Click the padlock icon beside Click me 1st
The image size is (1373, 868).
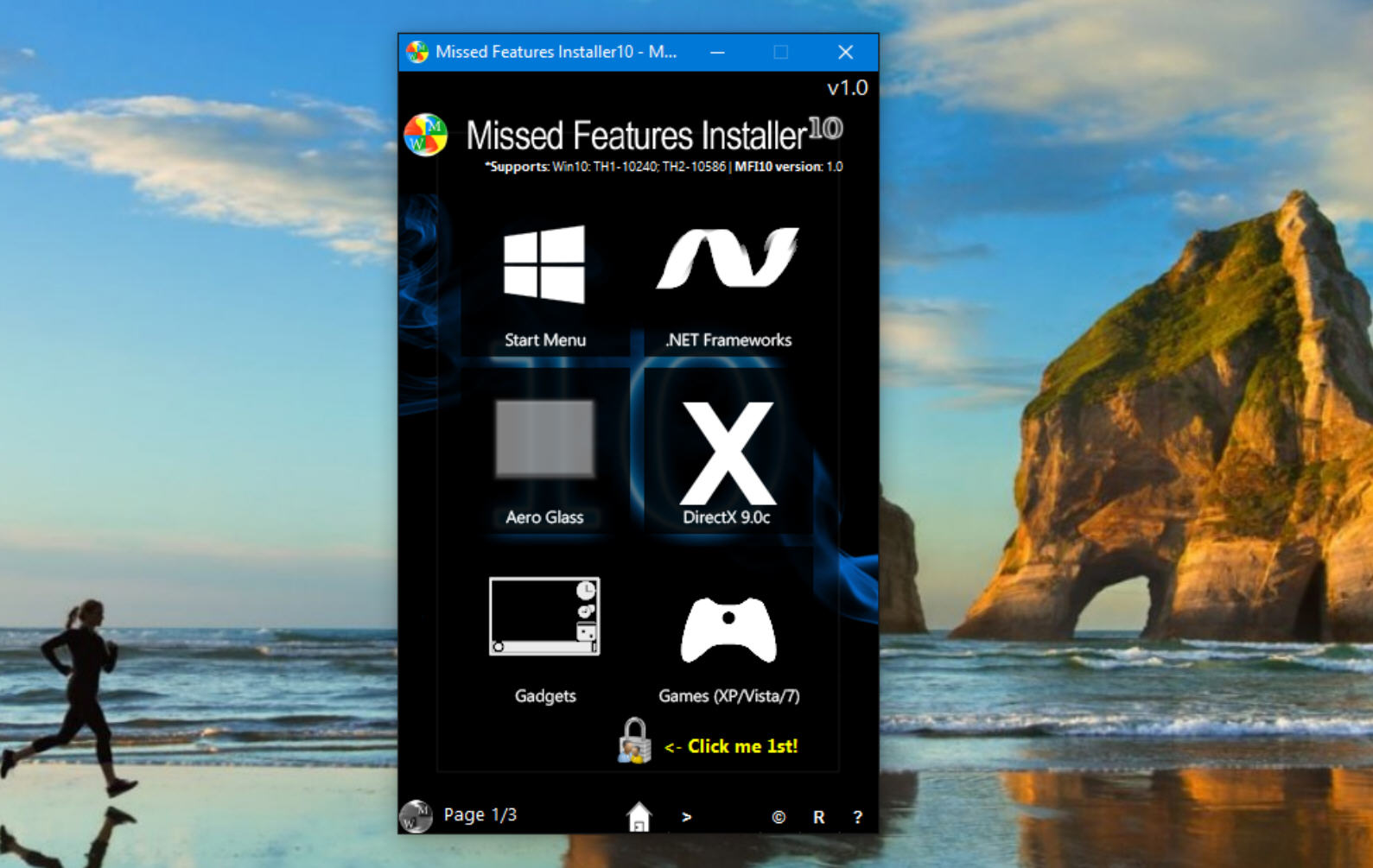634,741
